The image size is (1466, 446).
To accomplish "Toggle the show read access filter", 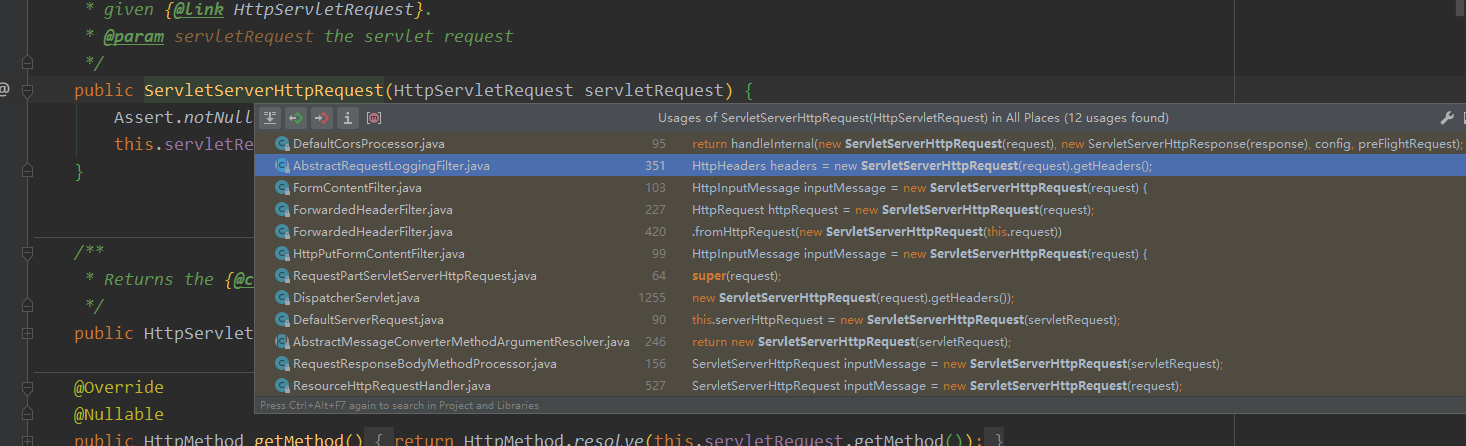I will [296, 118].
